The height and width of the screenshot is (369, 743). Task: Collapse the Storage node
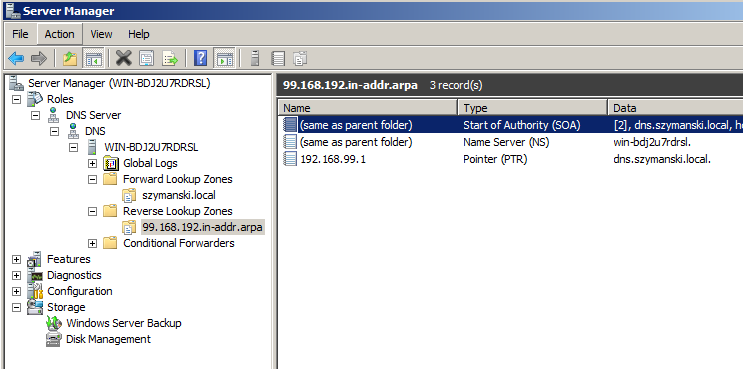coord(17,307)
